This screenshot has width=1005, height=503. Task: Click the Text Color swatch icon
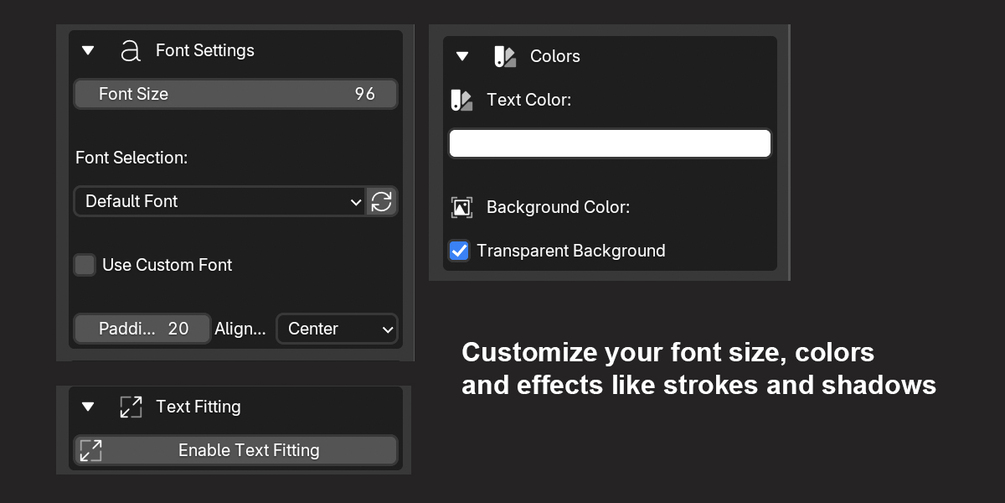coord(461,100)
